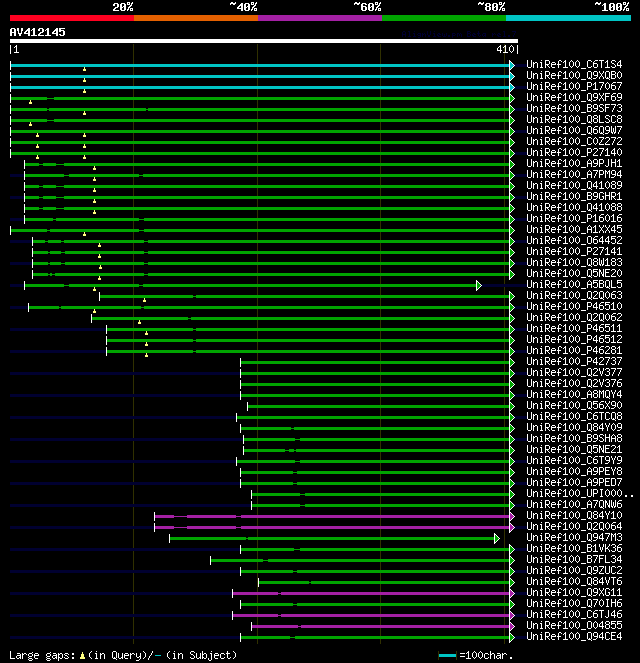Click the UniRef100_Q2Q063 label
Screen dimensions: 640x663
coord(574,295)
